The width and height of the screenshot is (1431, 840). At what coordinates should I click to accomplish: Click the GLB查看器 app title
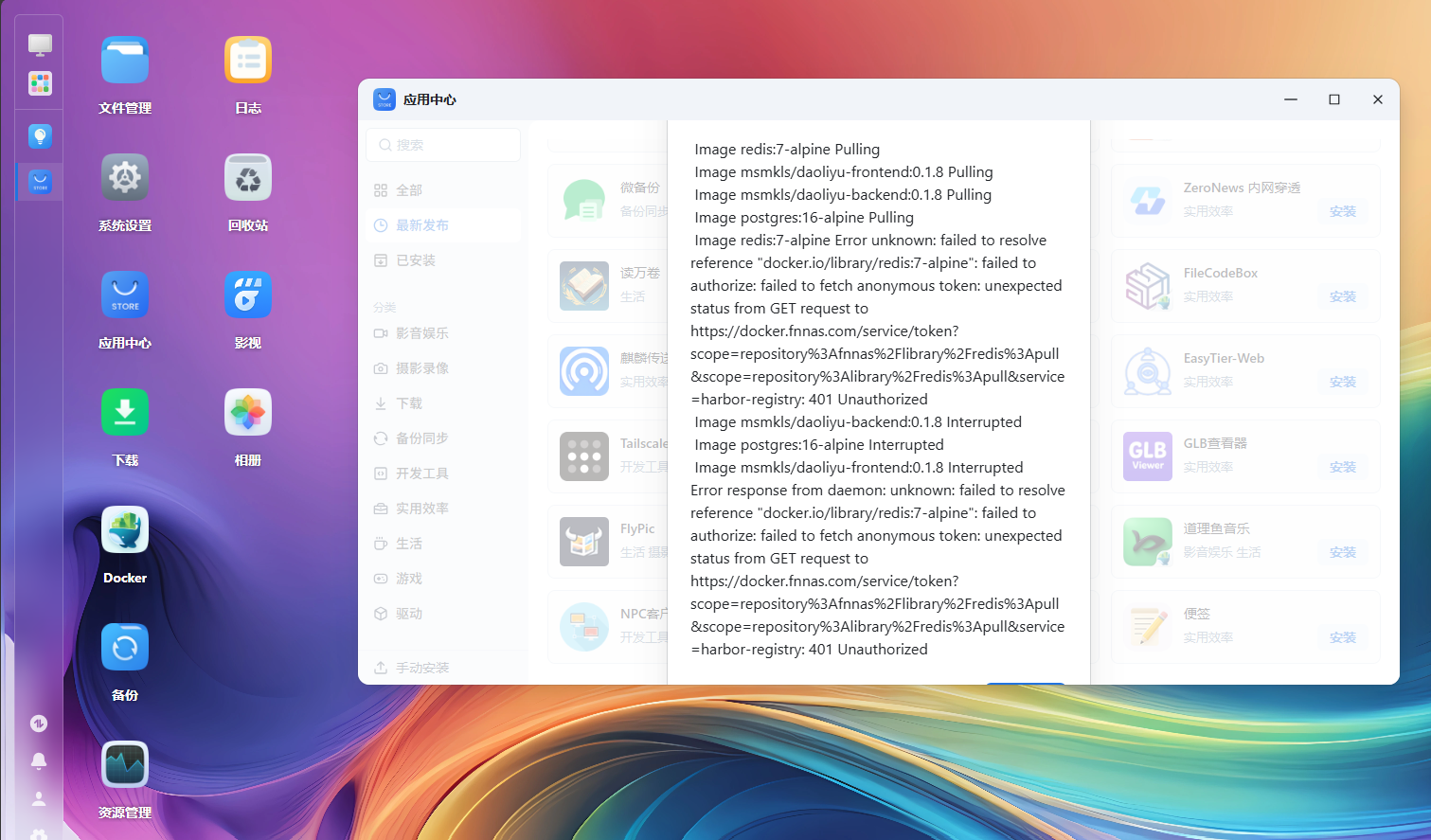[x=1215, y=443]
